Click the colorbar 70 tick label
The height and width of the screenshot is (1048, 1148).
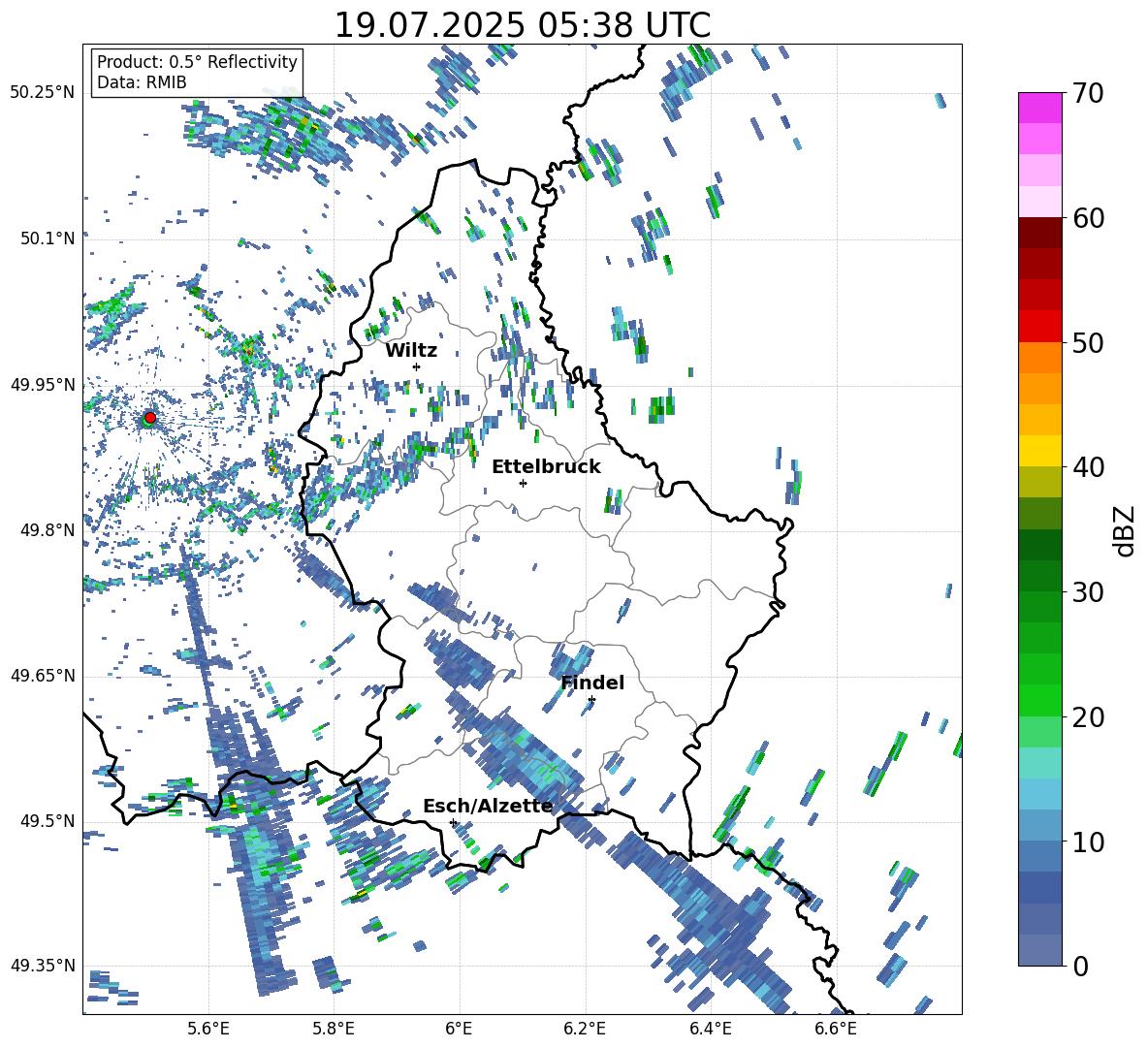1089,93
